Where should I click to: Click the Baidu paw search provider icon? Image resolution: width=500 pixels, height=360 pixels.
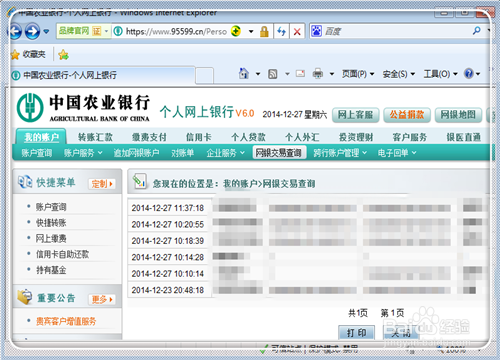[x=316, y=31]
